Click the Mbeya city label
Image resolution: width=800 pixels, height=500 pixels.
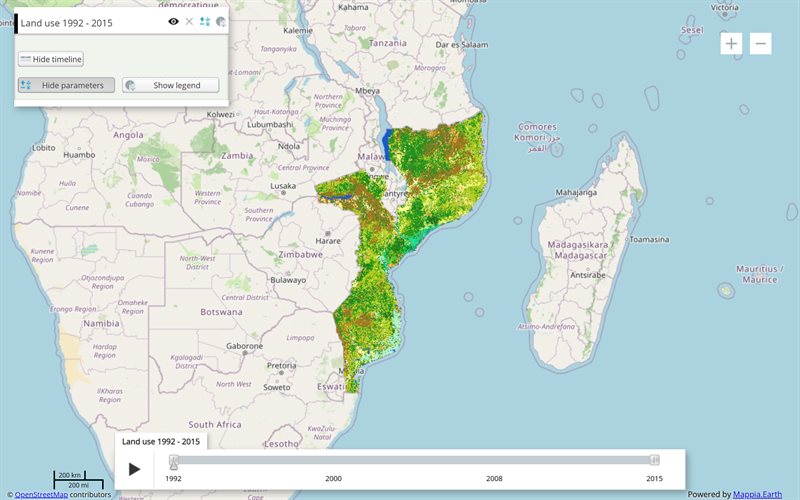point(367,91)
